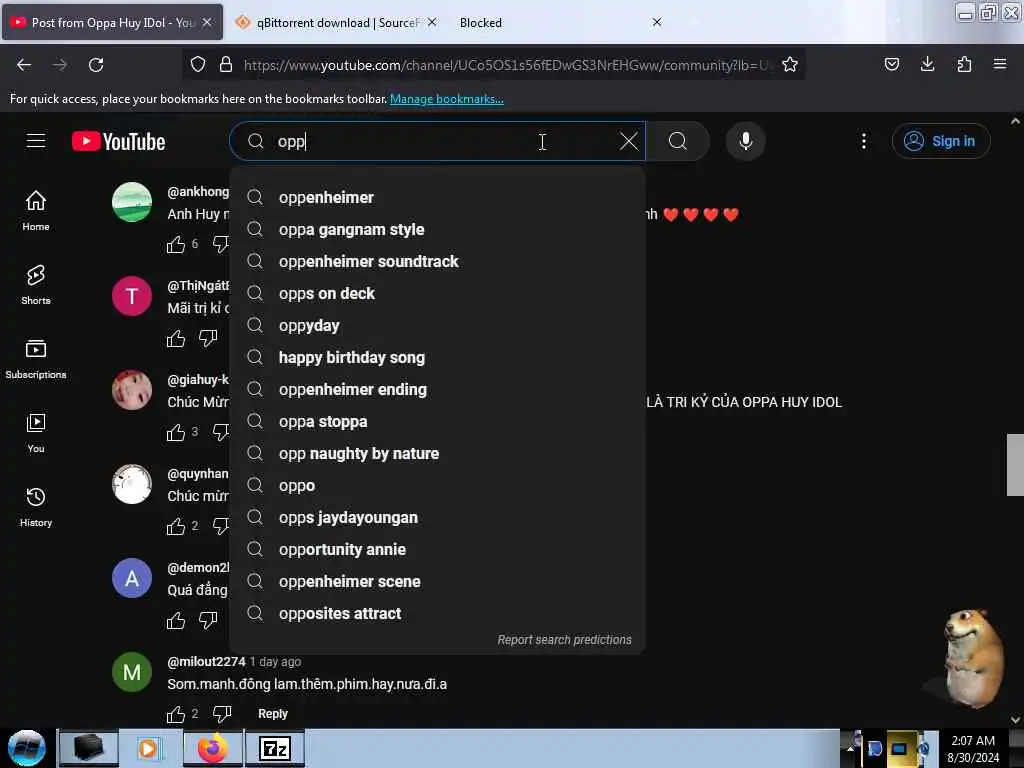Open the Windows Start orb
The width and height of the screenshot is (1024, 768).
pyautogui.click(x=27, y=748)
